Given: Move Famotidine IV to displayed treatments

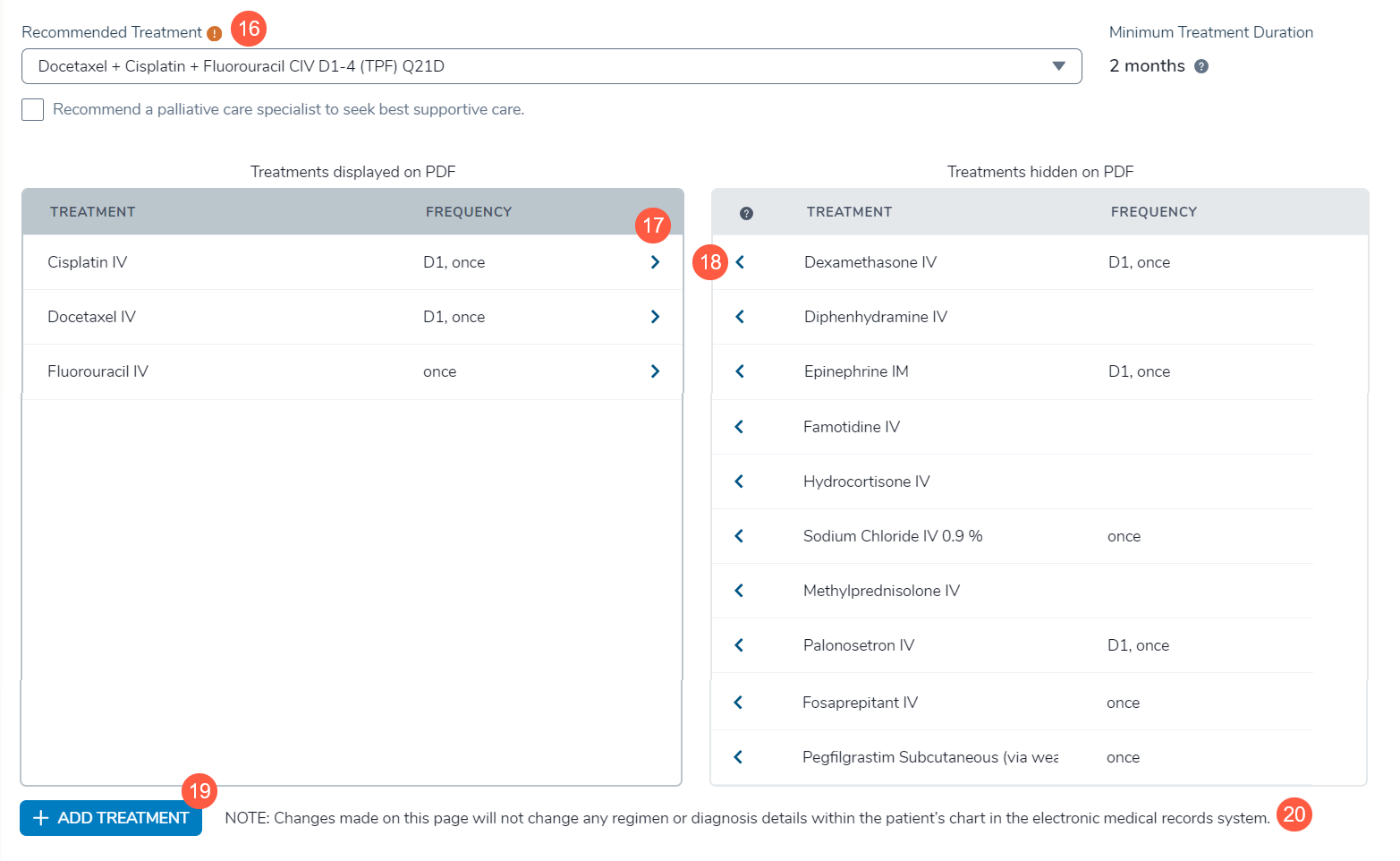Looking at the screenshot, I should [739, 427].
